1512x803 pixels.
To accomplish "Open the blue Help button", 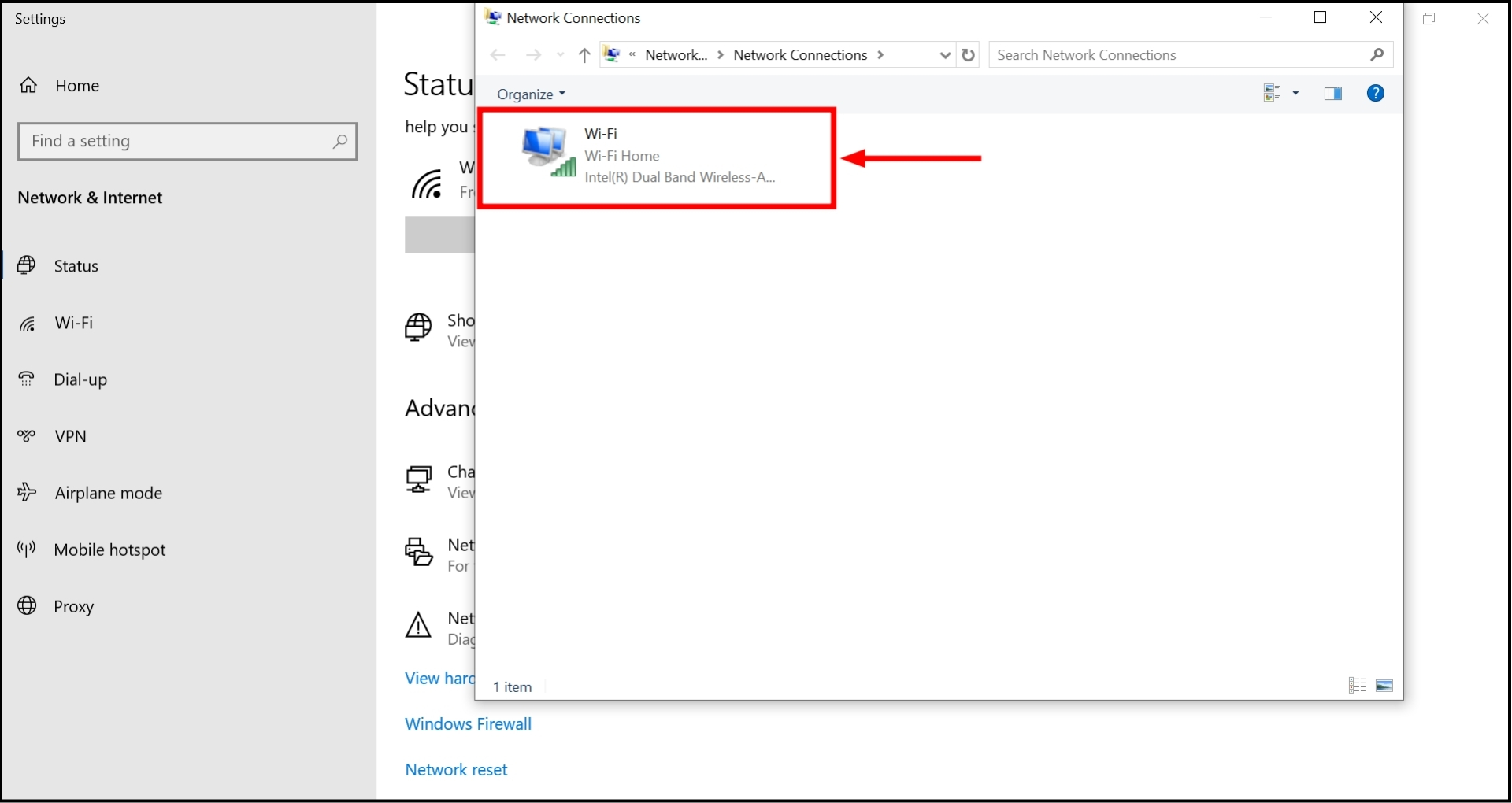I will coord(1376,94).
